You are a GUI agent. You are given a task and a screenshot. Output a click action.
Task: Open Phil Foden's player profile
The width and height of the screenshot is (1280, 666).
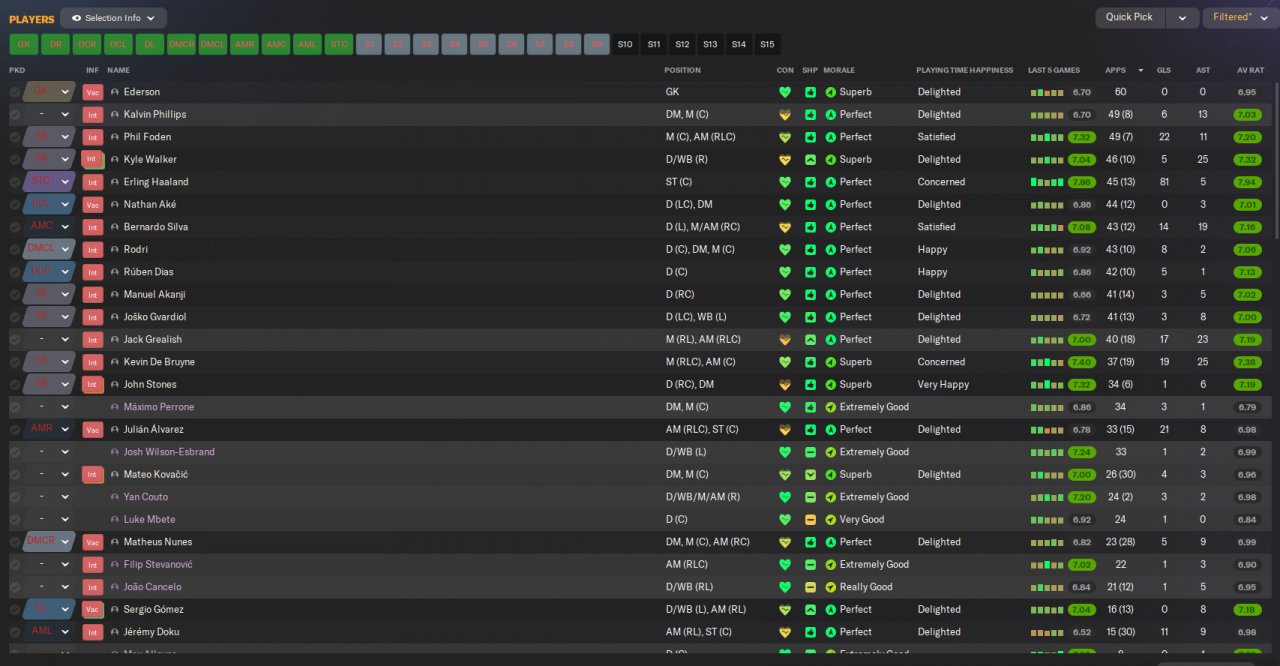[147, 137]
